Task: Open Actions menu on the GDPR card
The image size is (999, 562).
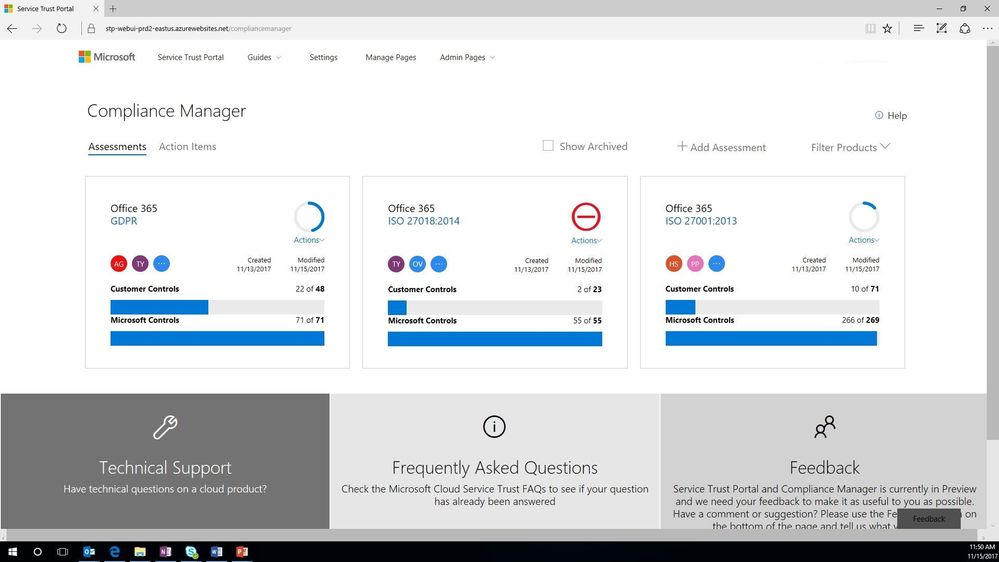Action: 309,240
